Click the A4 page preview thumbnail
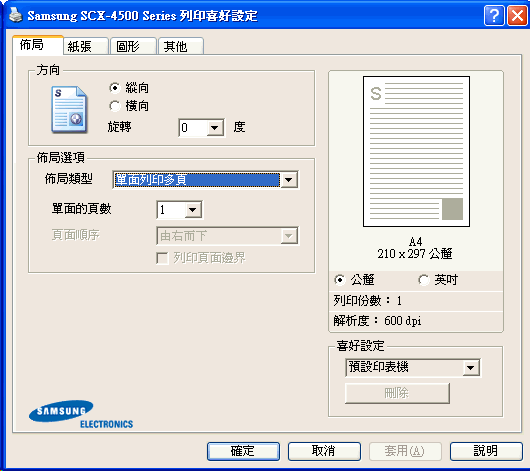The image size is (530, 471). pos(416,151)
